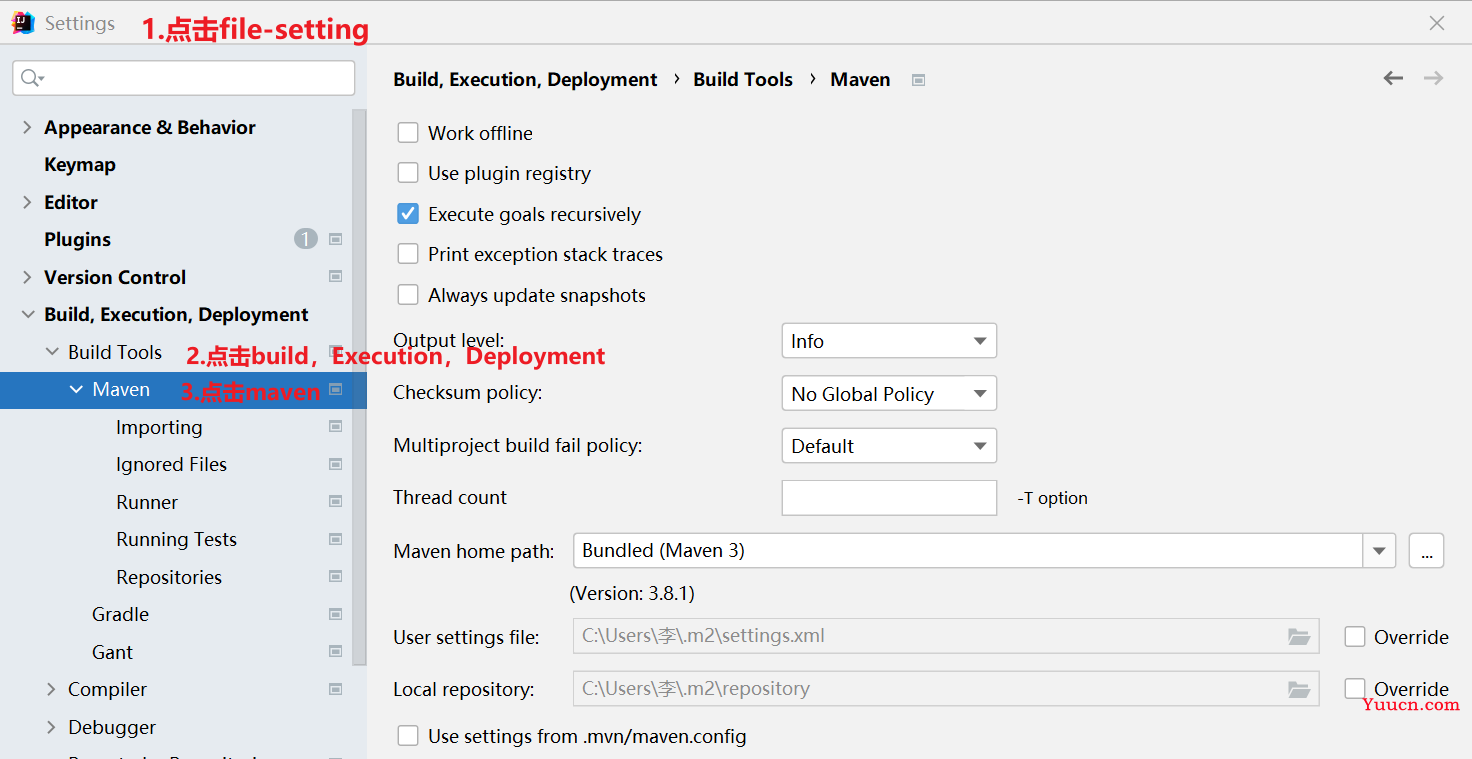The width and height of the screenshot is (1472, 759).
Task: Click the project-level icon on Ignored Files row
Action: pyautogui.click(x=336, y=464)
